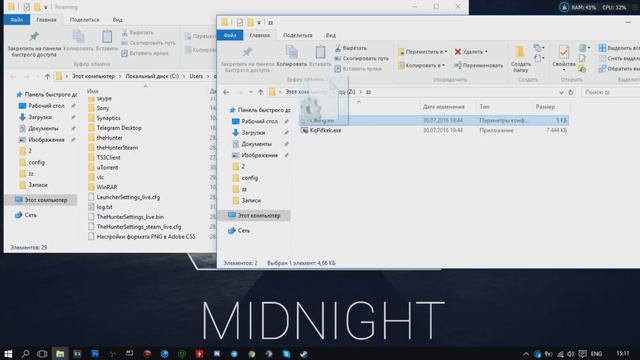Image resolution: width=640 pixels, height=360 pixels.
Task: Click Копировать icon in zz window ribbon
Action: [x=291, y=53]
